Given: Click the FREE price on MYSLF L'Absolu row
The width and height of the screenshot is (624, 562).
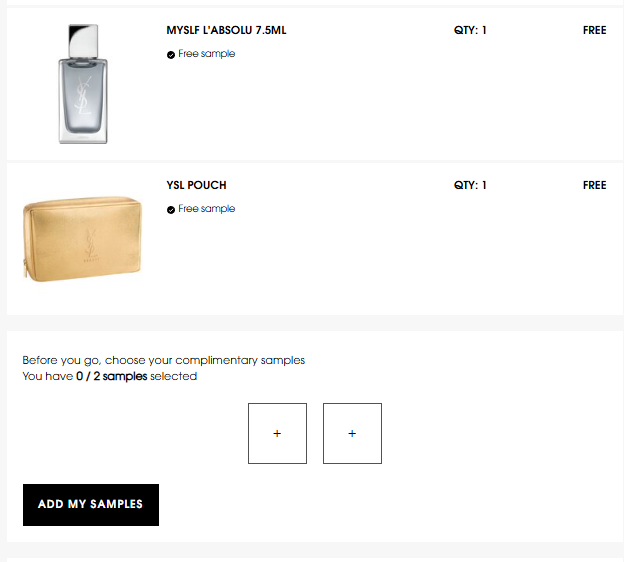Looking at the screenshot, I should click(595, 30).
